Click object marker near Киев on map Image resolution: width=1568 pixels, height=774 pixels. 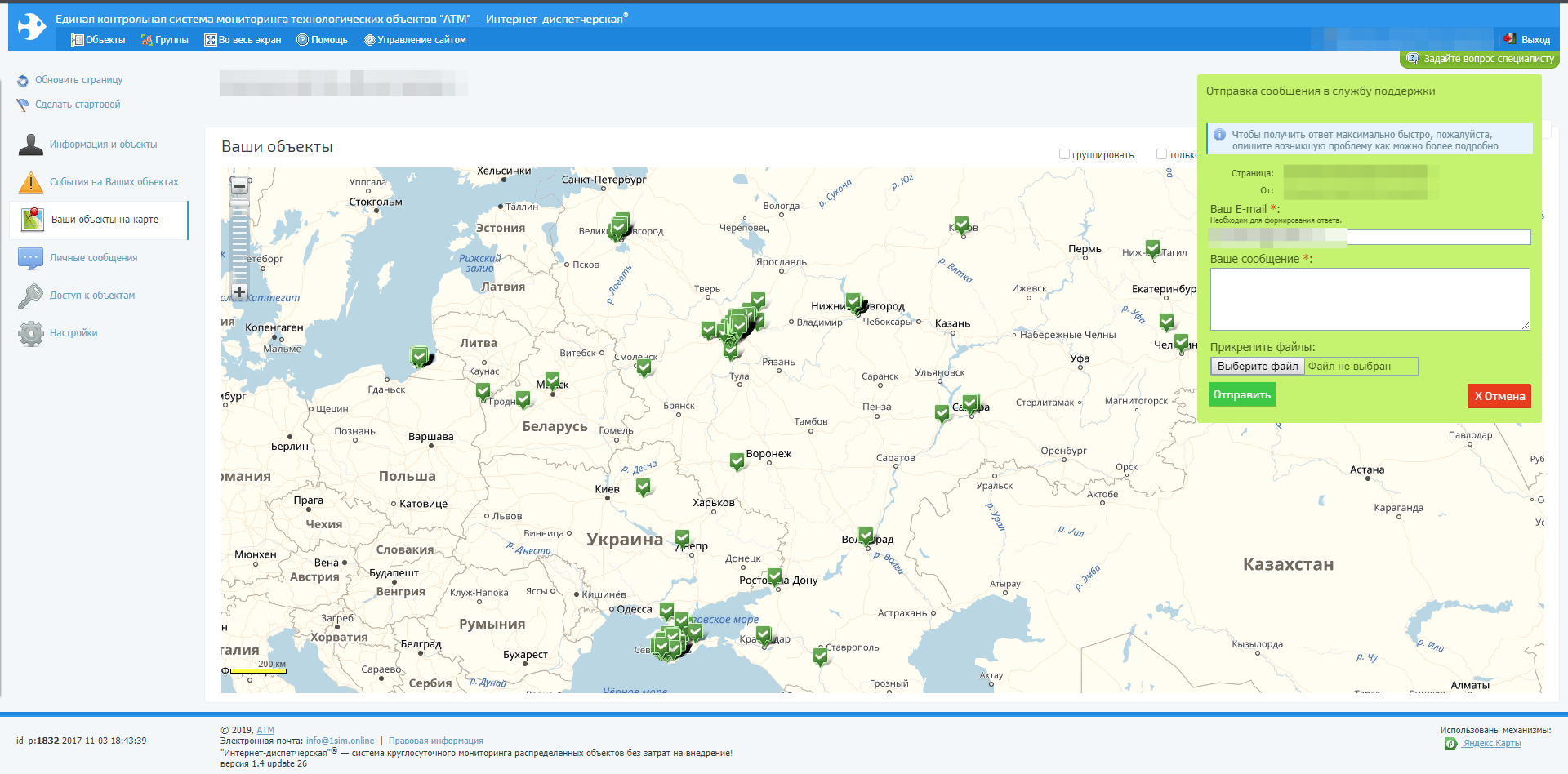(x=644, y=487)
